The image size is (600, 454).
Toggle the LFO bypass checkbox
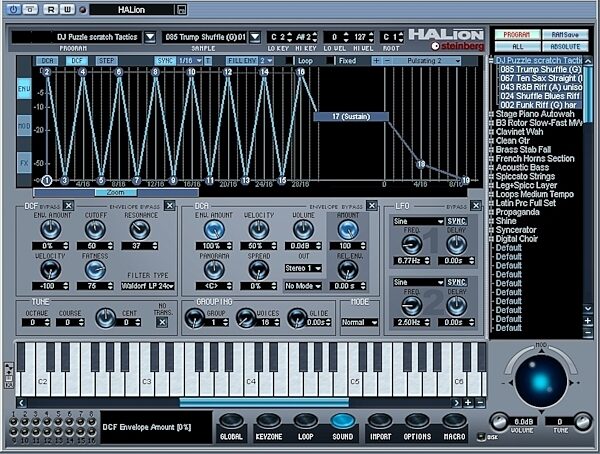pyautogui.click(x=476, y=206)
